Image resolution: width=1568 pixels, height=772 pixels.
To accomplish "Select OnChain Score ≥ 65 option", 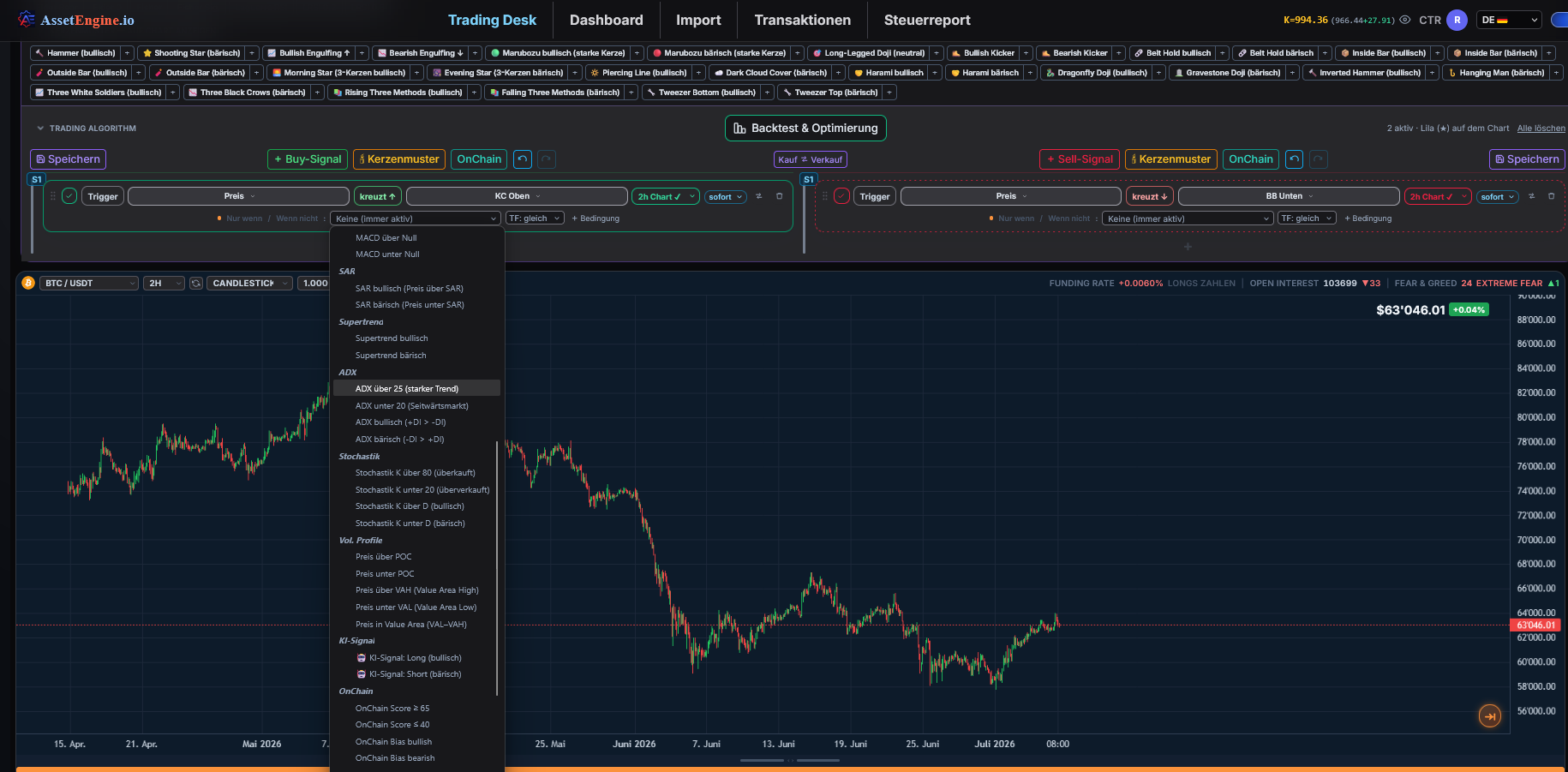I will (416, 709).
